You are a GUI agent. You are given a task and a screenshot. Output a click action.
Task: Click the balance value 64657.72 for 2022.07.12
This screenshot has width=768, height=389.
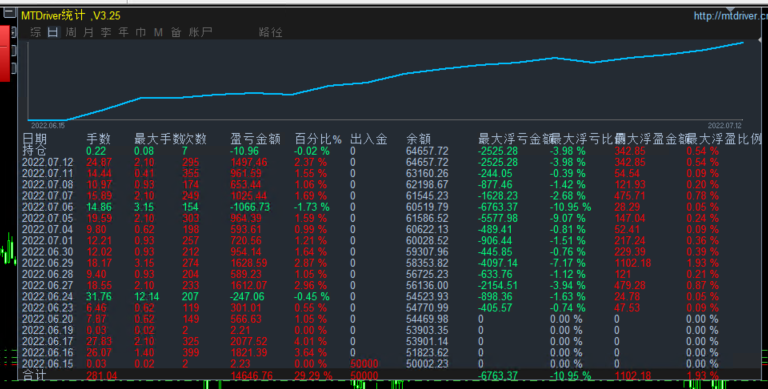point(427,162)
